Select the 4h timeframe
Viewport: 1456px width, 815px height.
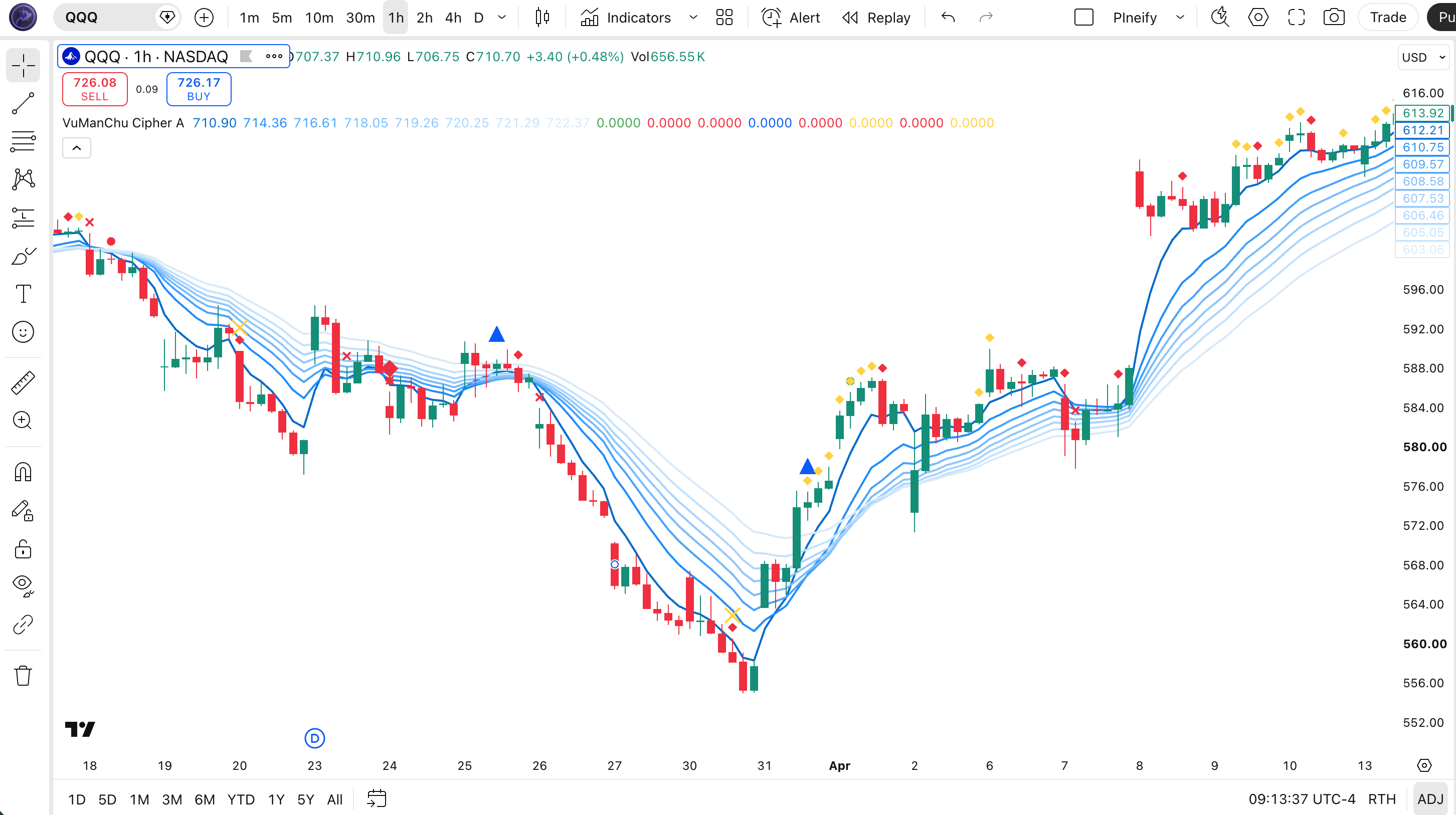pos(453,18)
